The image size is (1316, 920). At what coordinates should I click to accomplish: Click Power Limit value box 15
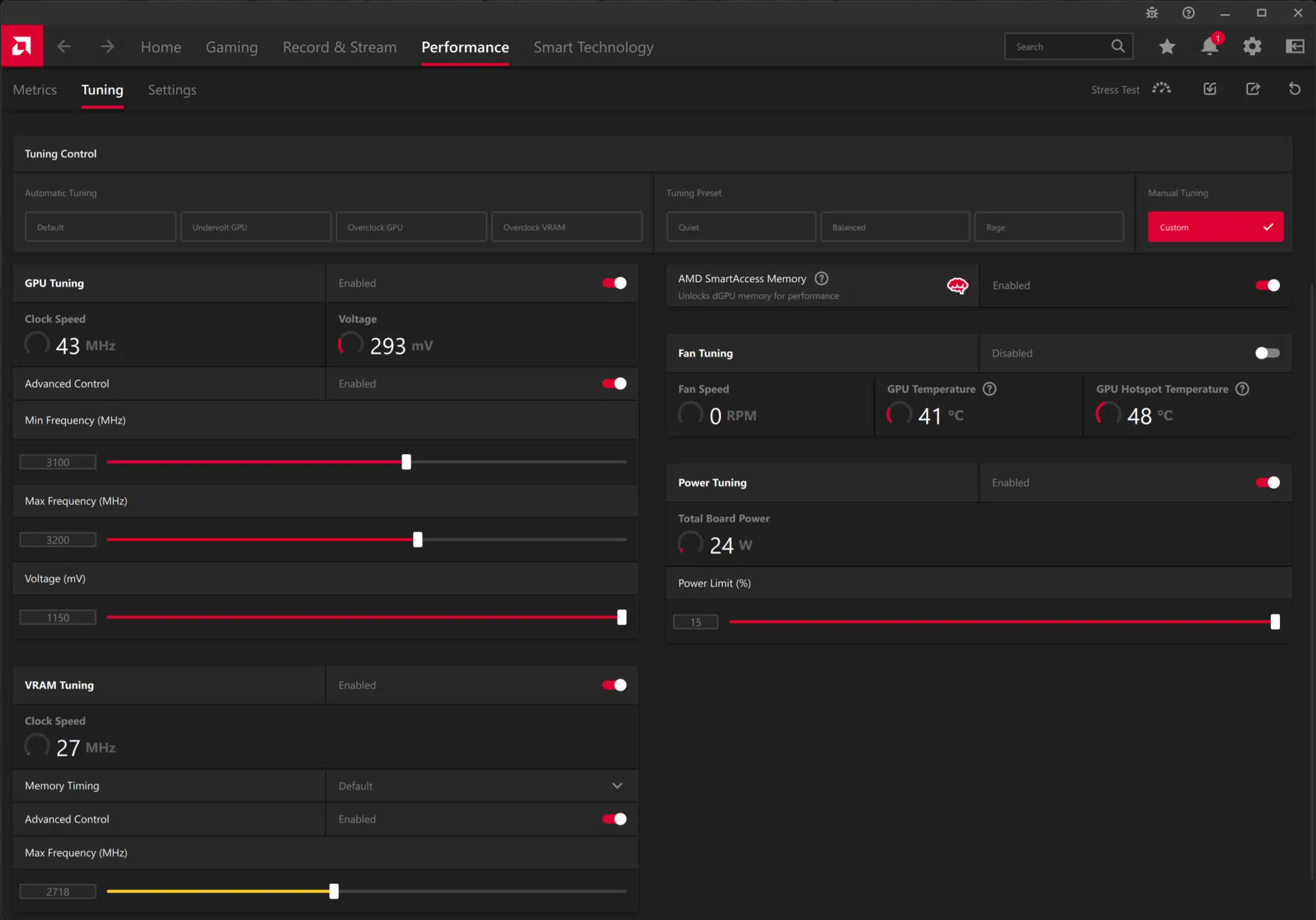(695, 622)
